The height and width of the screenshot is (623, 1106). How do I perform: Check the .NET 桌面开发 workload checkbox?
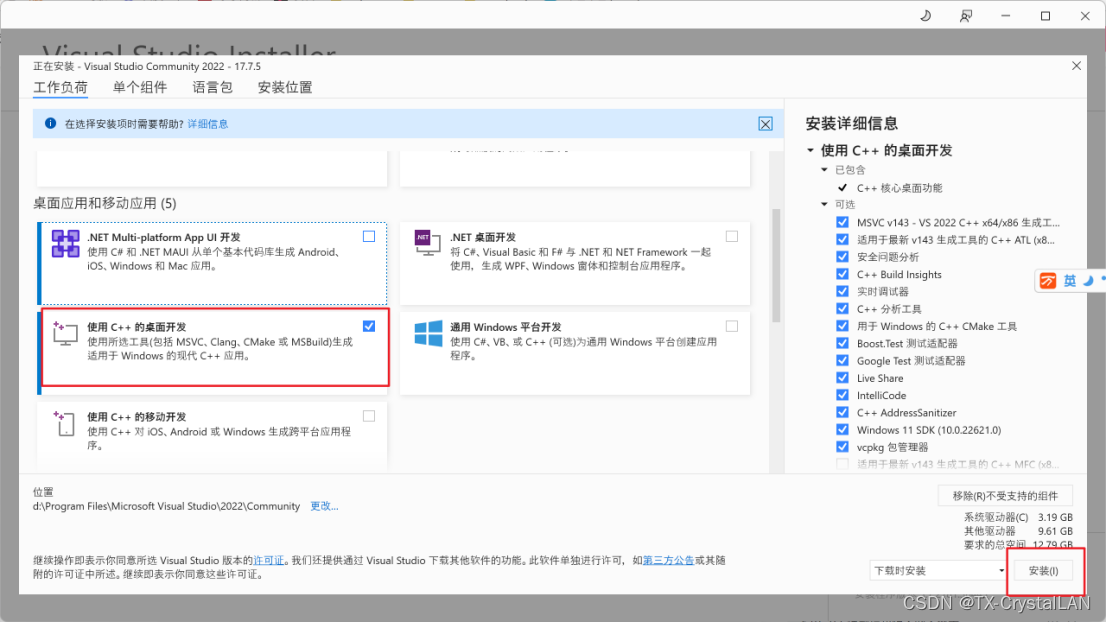pyautogui.click(x=731, y=236)
